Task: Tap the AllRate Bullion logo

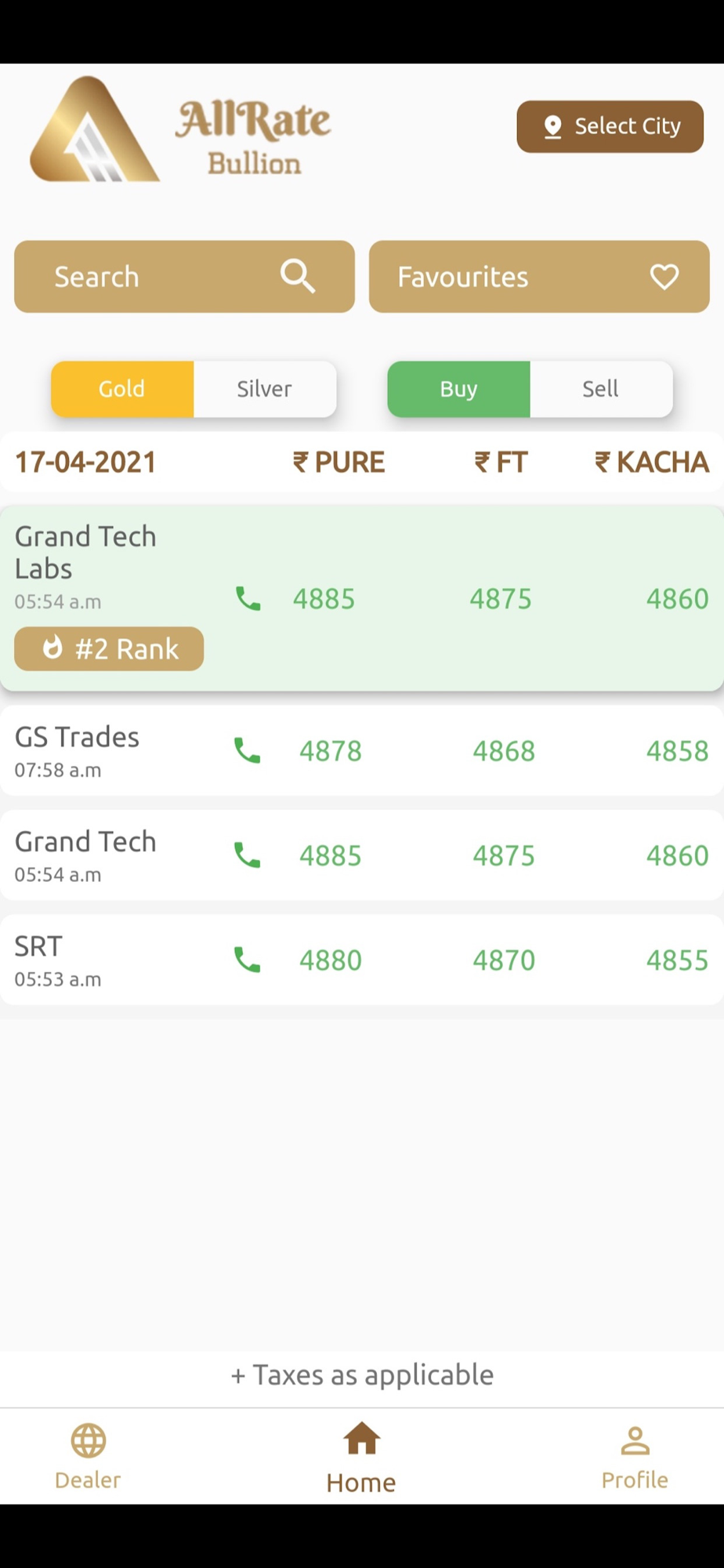Action: (180, 129)
